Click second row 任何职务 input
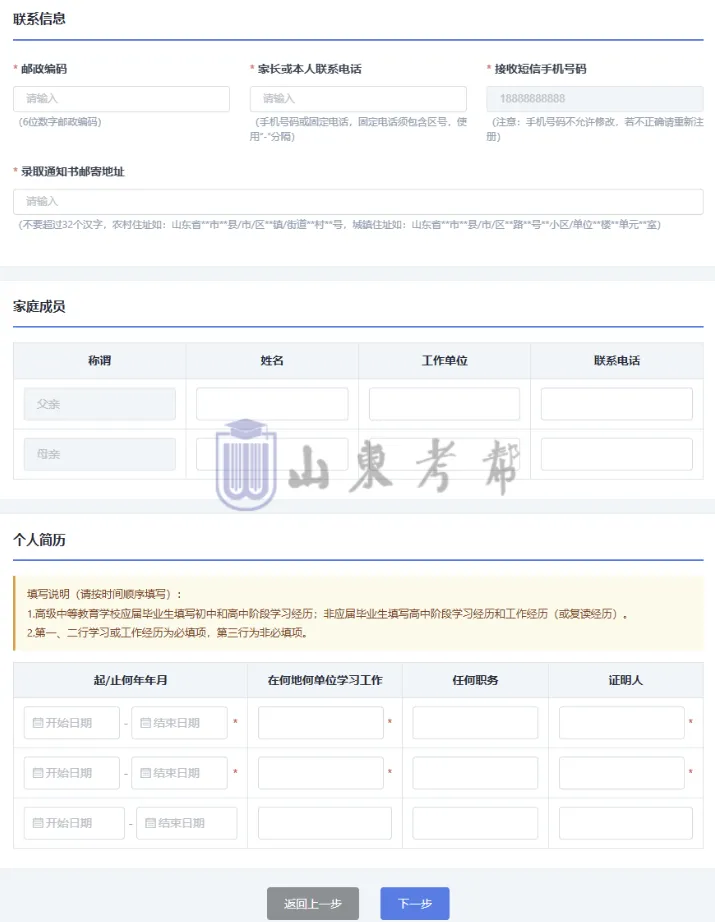 [475, 773]
